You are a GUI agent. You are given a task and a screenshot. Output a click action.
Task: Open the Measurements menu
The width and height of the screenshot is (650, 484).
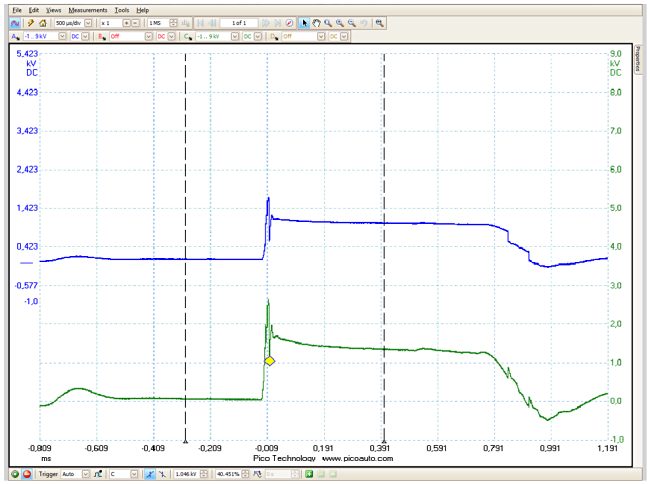coord(88,9)
